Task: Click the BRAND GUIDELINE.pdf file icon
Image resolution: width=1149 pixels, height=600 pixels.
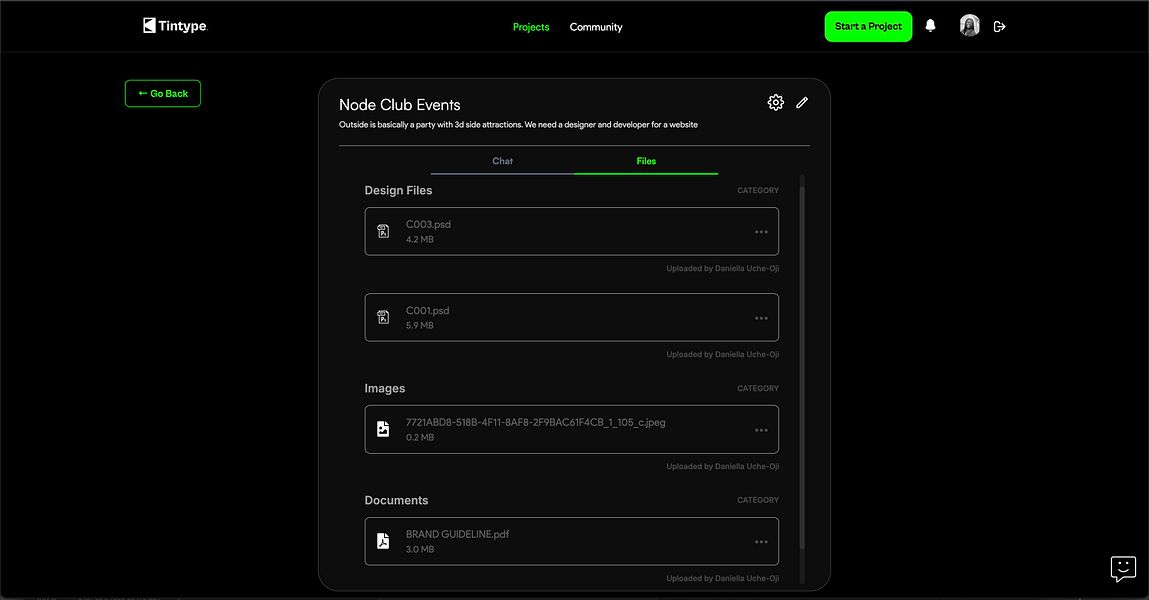Action: coord(383,541)
